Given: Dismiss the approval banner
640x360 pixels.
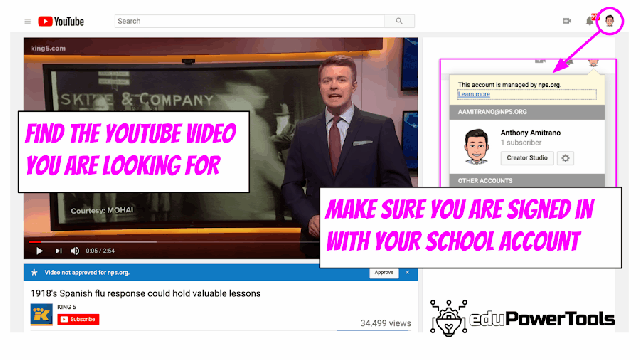Looking at the screenshot, I should [407, 272].
